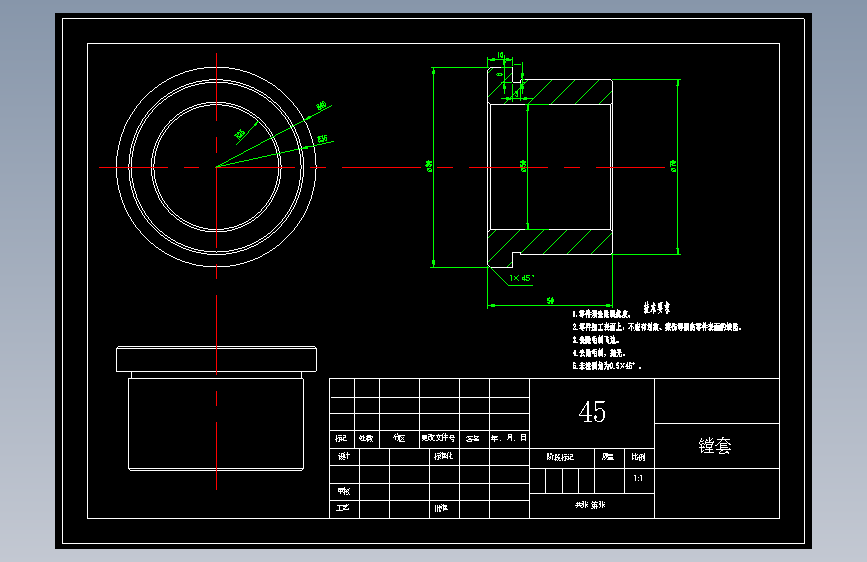Click the "批准" cell label
Screen dimensions: 867x562
(x=441, y=508)
